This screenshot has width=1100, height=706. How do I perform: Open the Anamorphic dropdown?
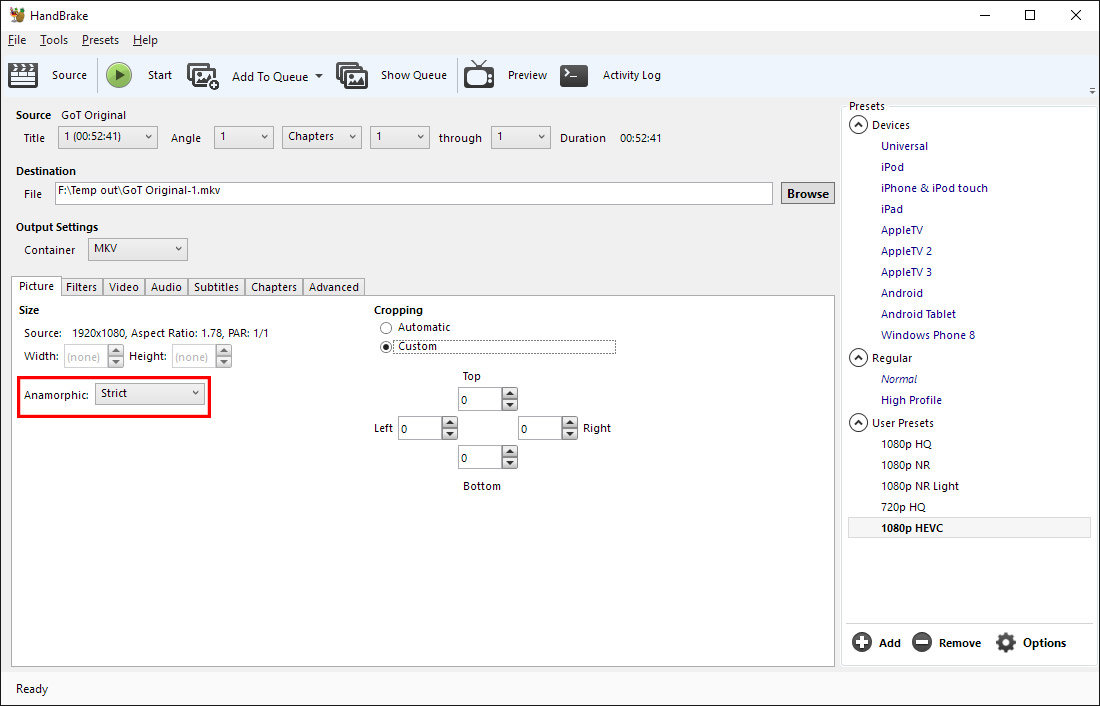pos(149,394)
